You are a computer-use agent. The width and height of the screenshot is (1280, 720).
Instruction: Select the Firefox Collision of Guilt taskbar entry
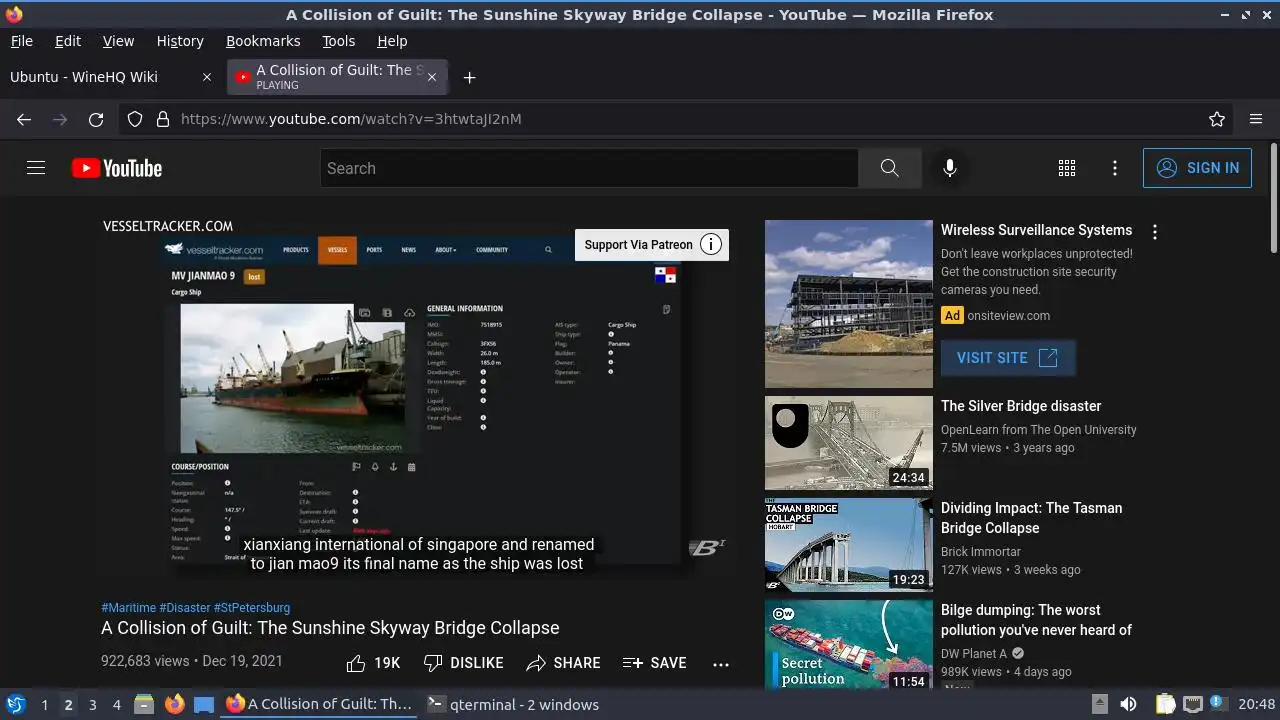click(x=319, y=704)
